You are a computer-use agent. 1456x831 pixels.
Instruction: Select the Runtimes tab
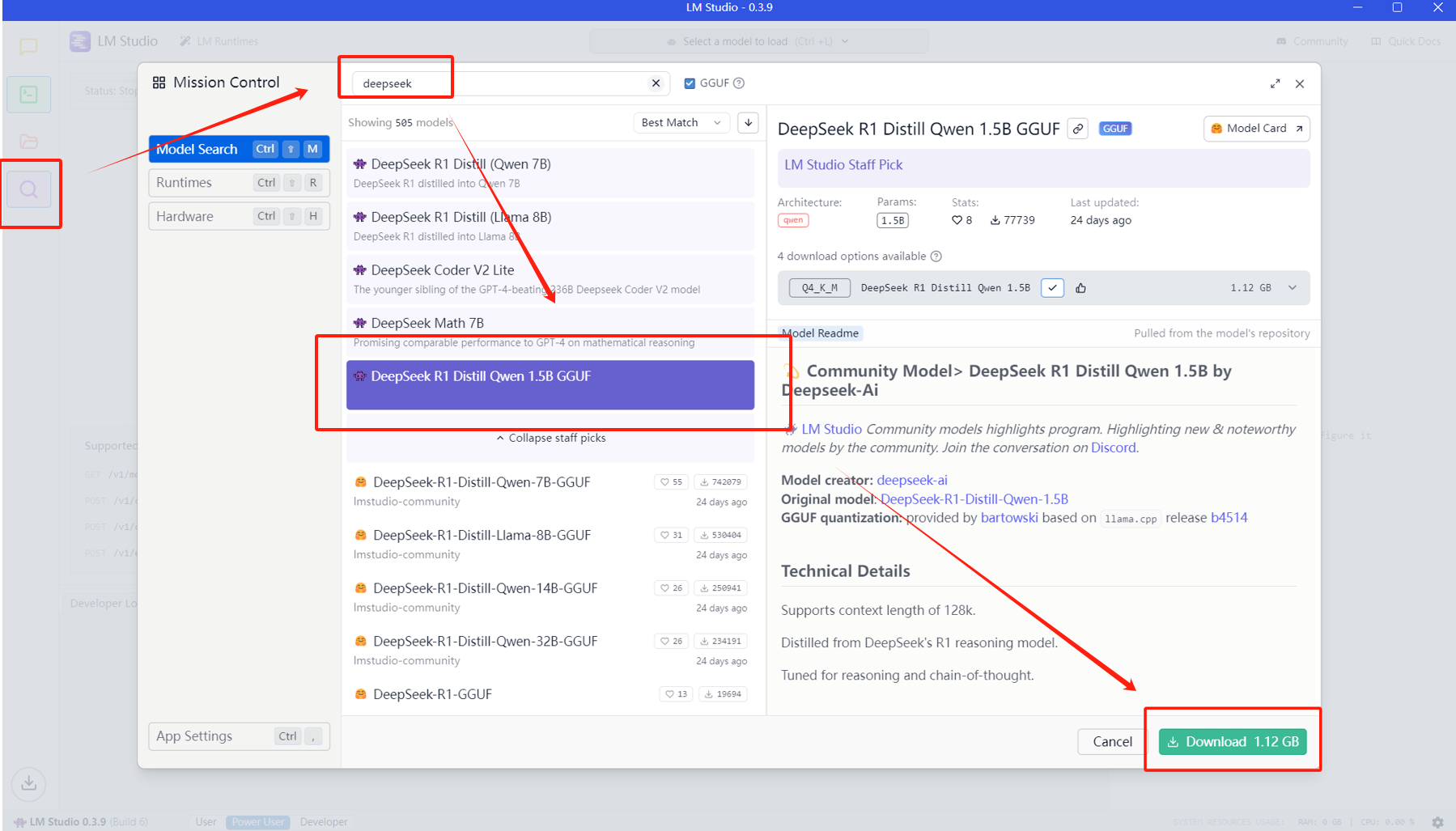[239, 183]
